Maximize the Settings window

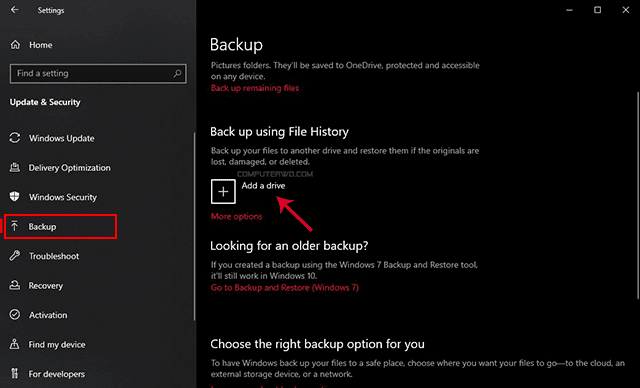(598, 10)
